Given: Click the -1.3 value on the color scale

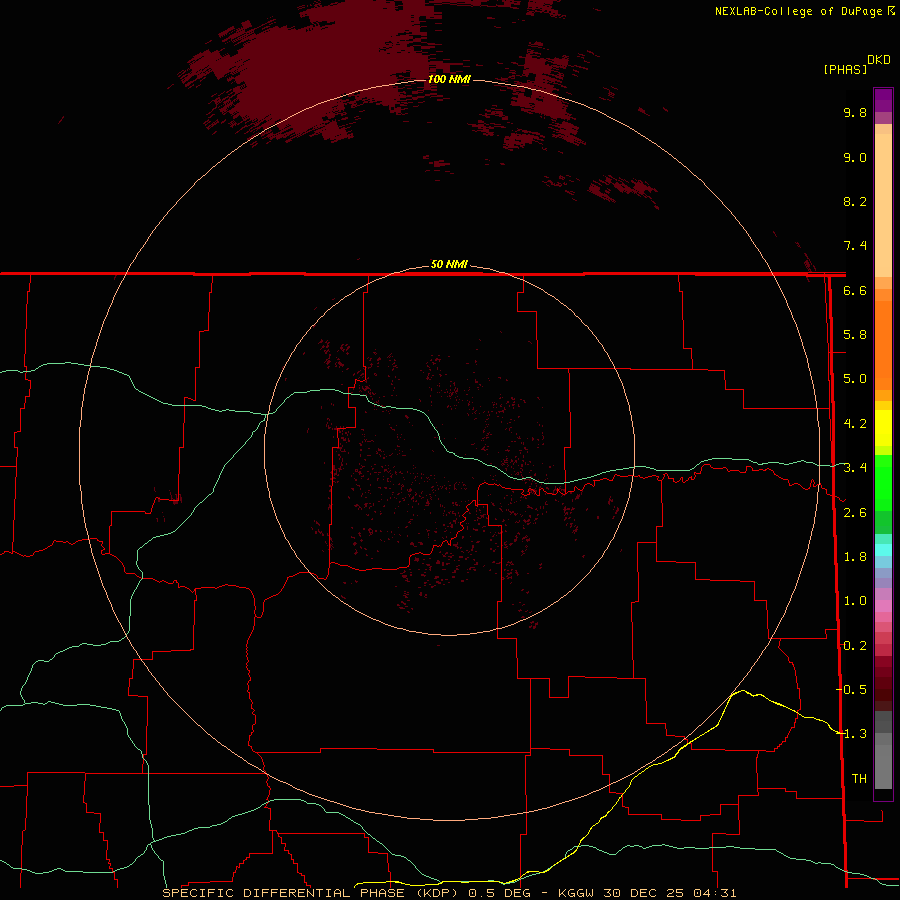Looking at the screenshot, I should click(x=851, y=734).
